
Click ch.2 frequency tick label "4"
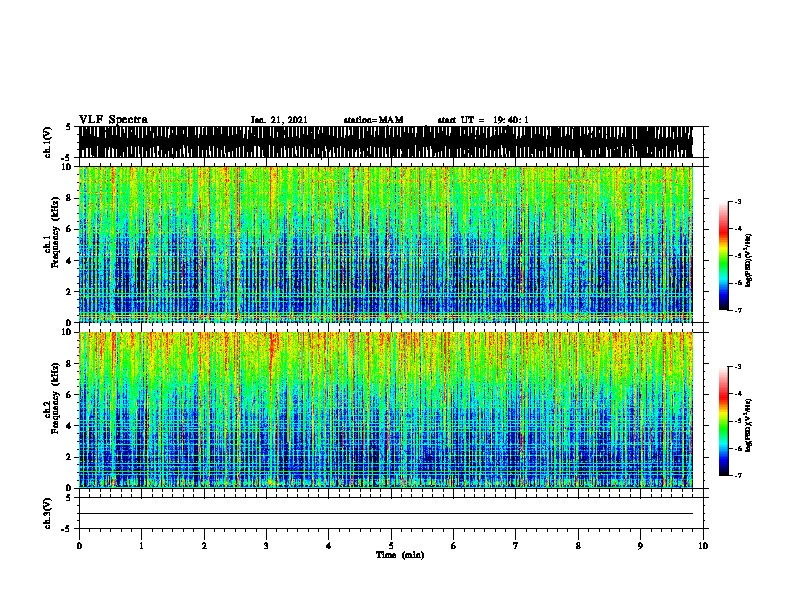(70, 426)
